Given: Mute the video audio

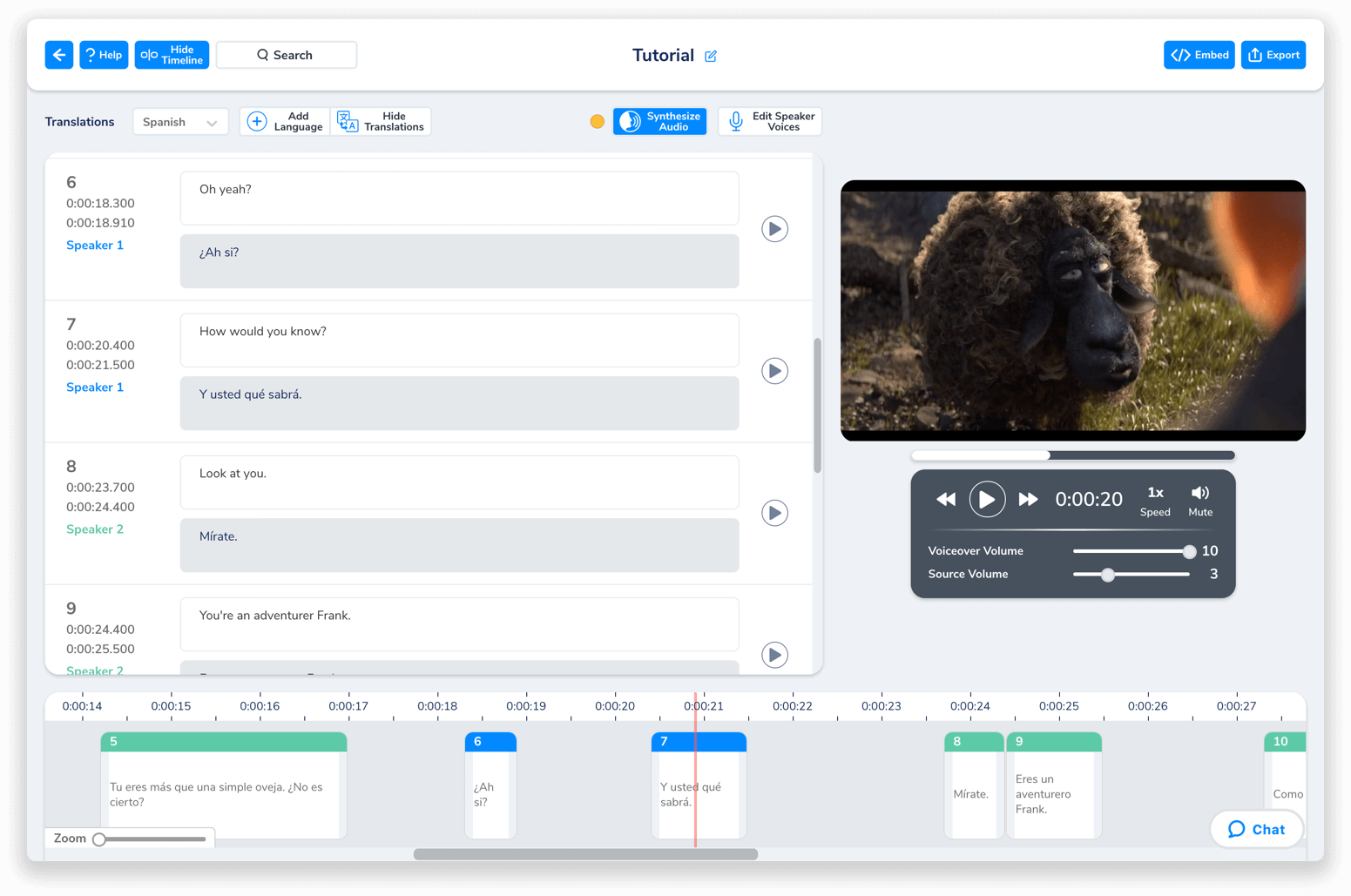Looking at the screenshot, I should (x=1199, y=499).
